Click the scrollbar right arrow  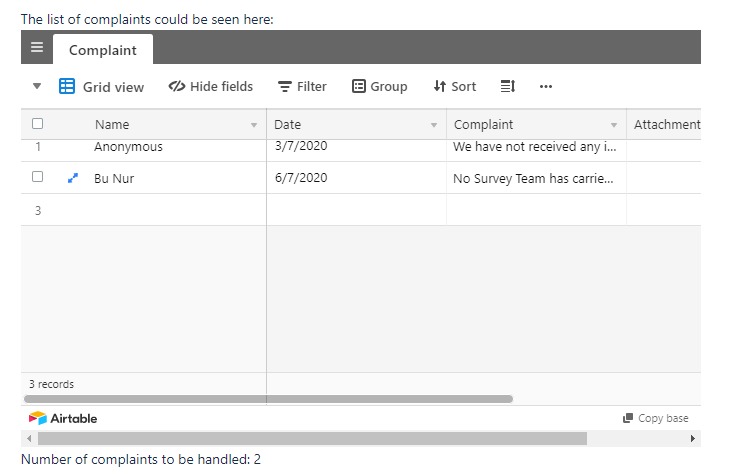tap(692, 439)
